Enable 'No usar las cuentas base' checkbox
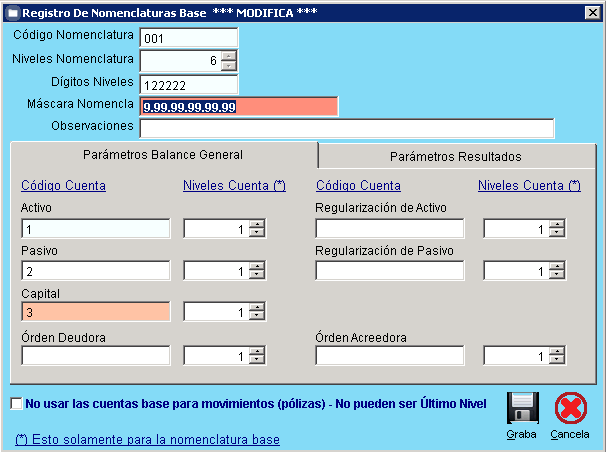 click(x=16, y=404)
